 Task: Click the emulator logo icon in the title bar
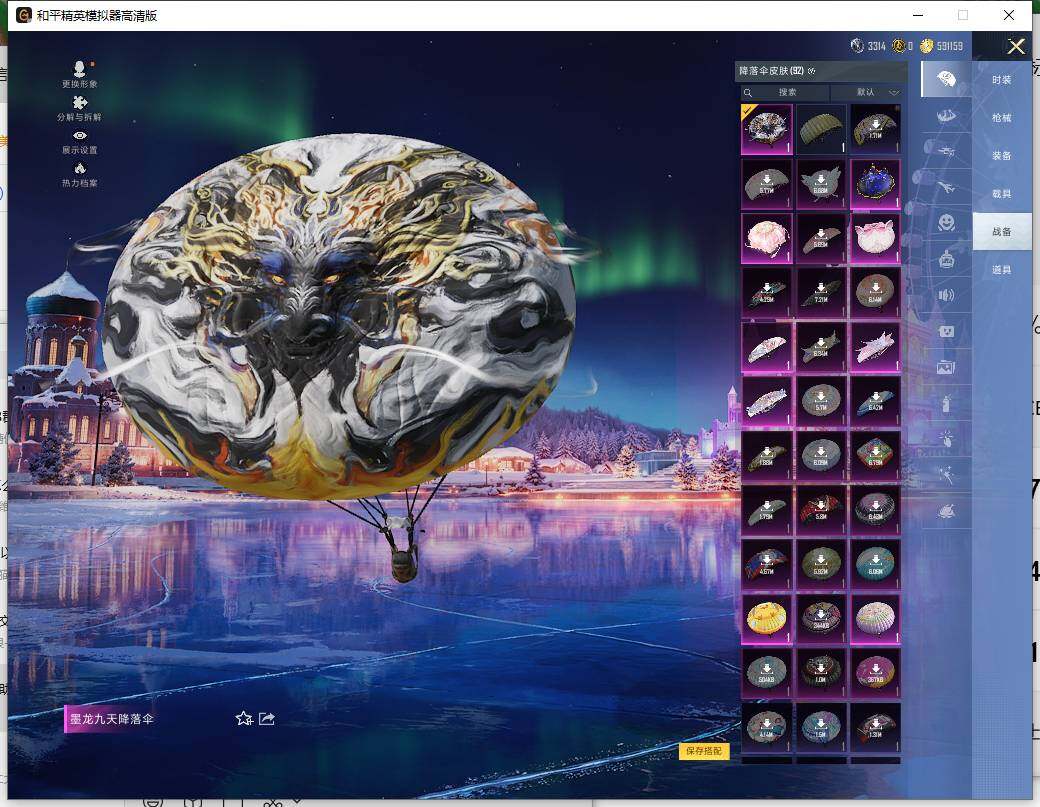pyautogui.click(x=24, y=15)
